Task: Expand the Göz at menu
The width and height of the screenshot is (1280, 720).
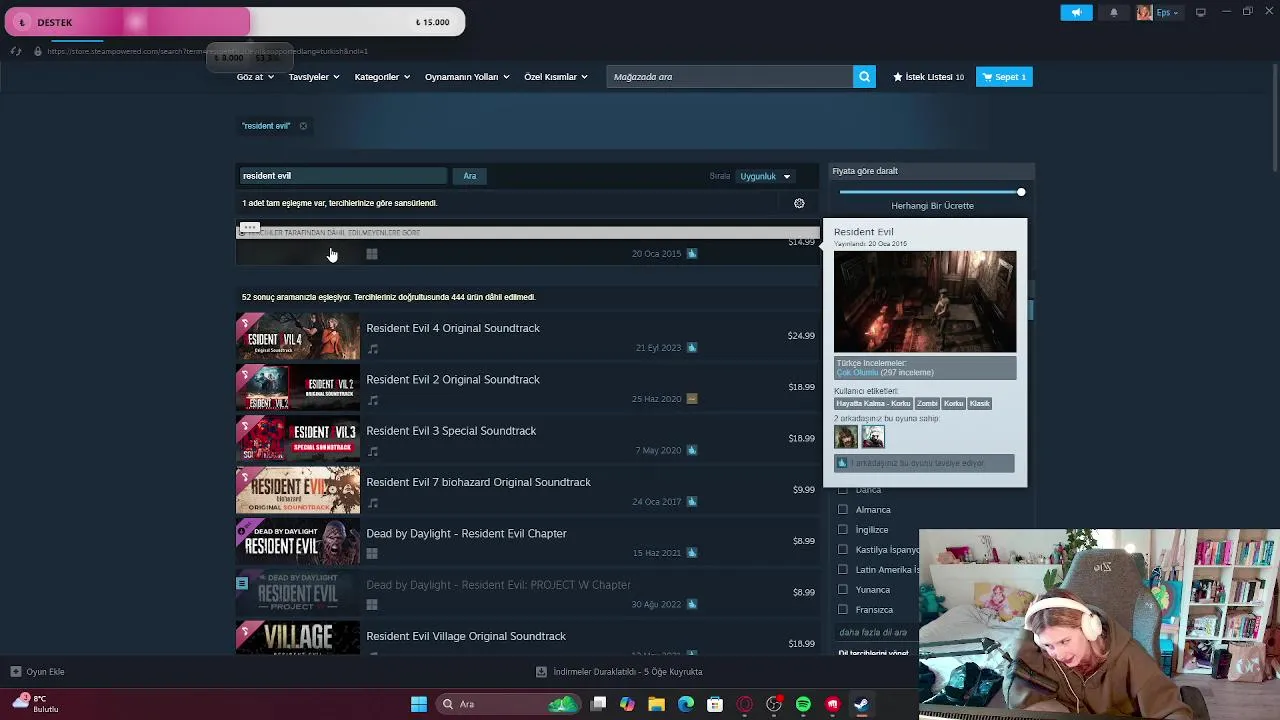Action: click(x=255, y=77)
